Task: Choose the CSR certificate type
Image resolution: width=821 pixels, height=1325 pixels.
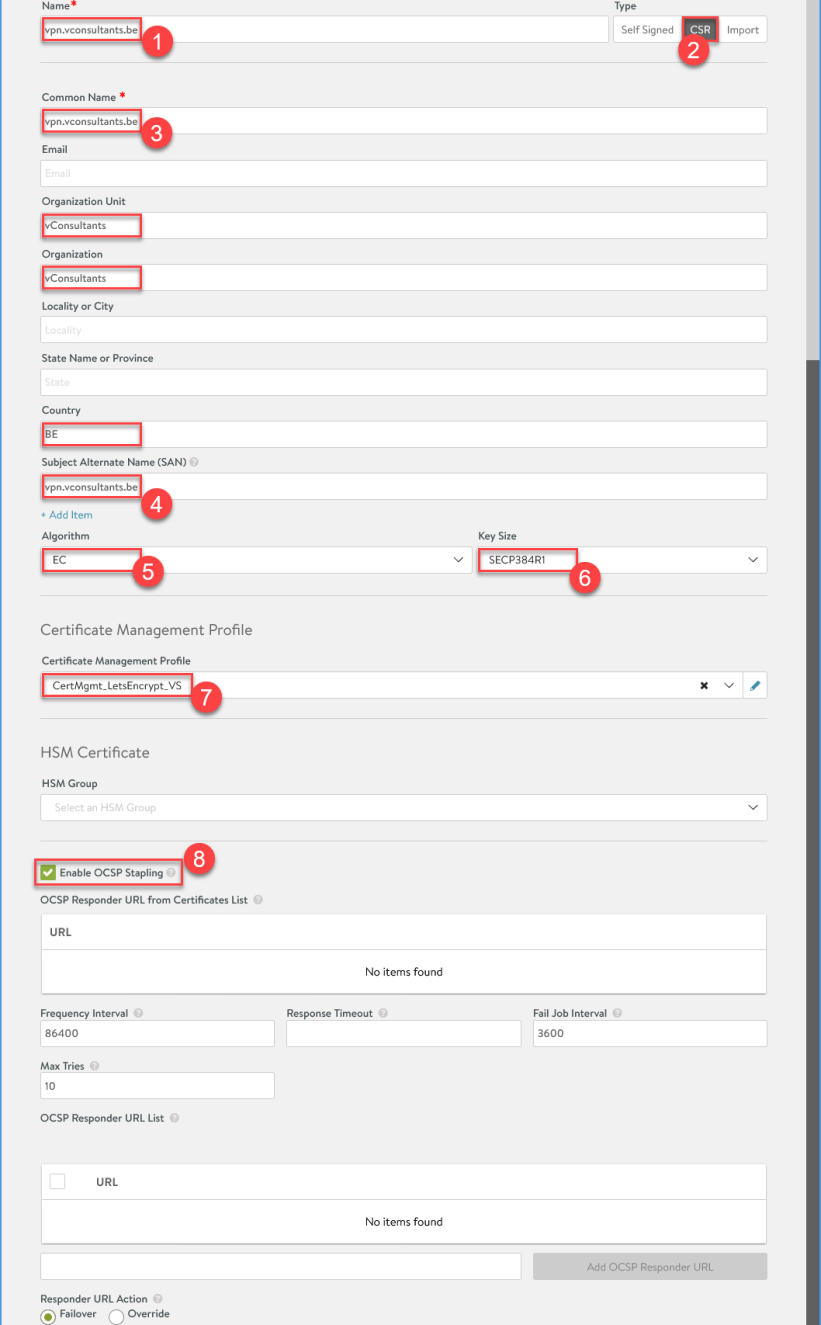Action: click(x=700, y=30)
